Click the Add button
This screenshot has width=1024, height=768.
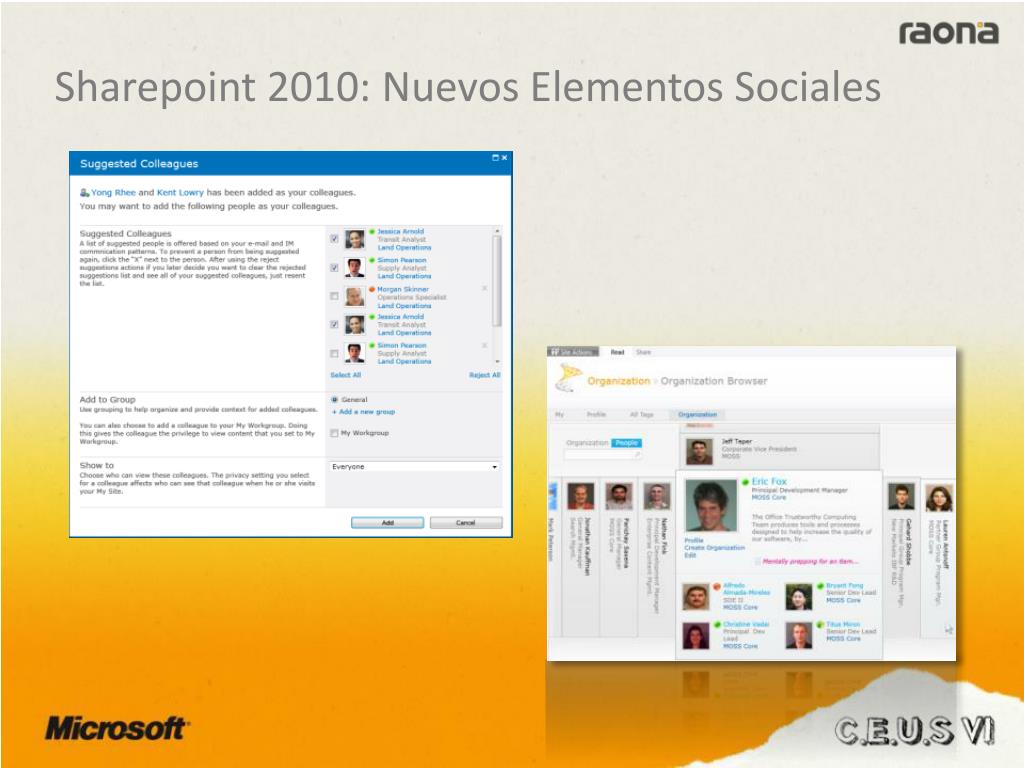click(387, 522)
